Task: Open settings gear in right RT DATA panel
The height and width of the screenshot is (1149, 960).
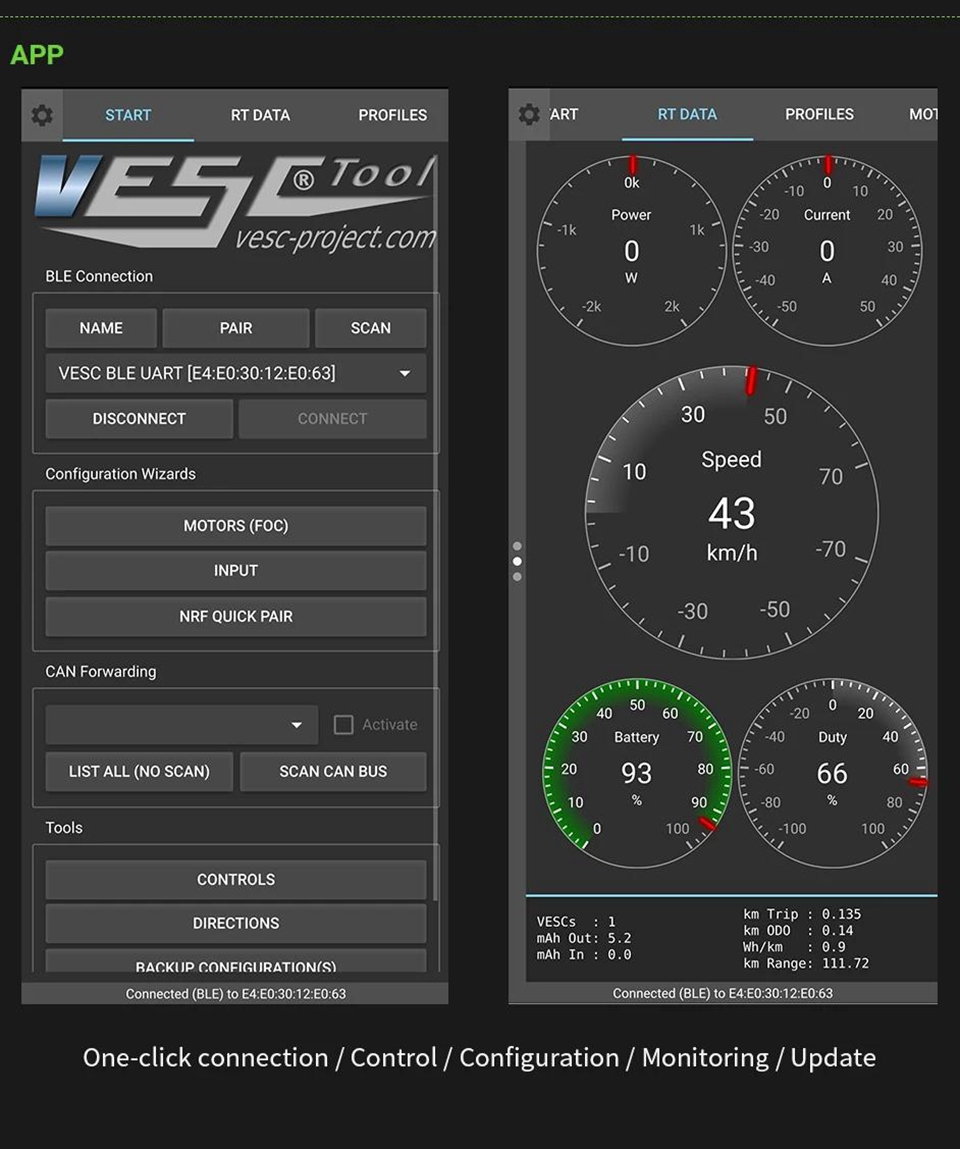Action: click(x=529, y=115)
